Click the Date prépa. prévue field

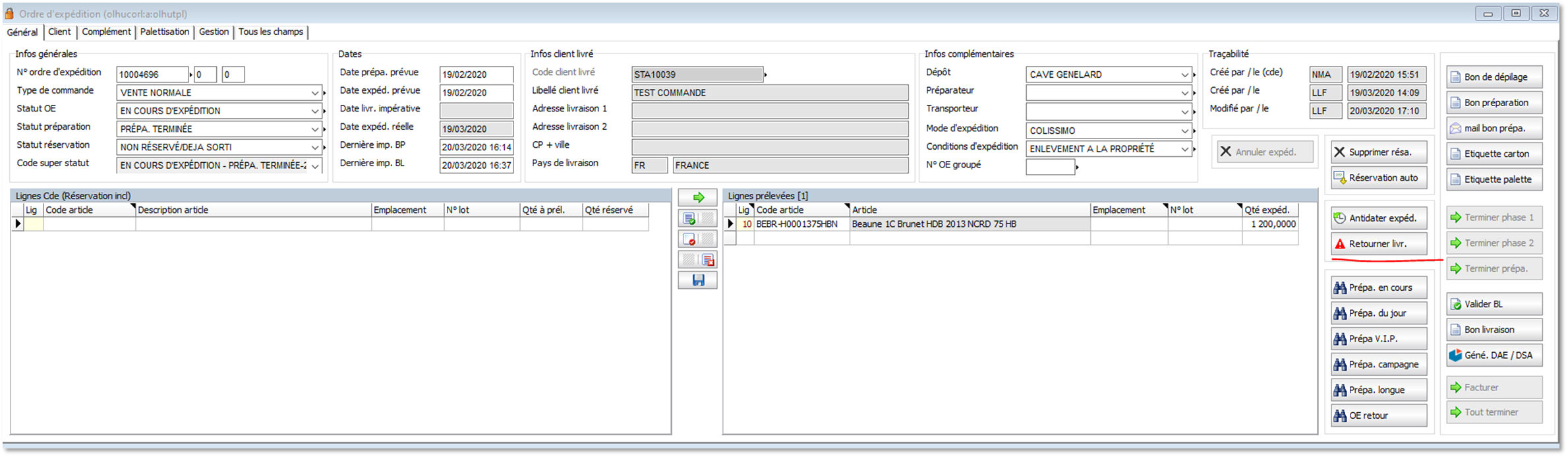point(476,75)
